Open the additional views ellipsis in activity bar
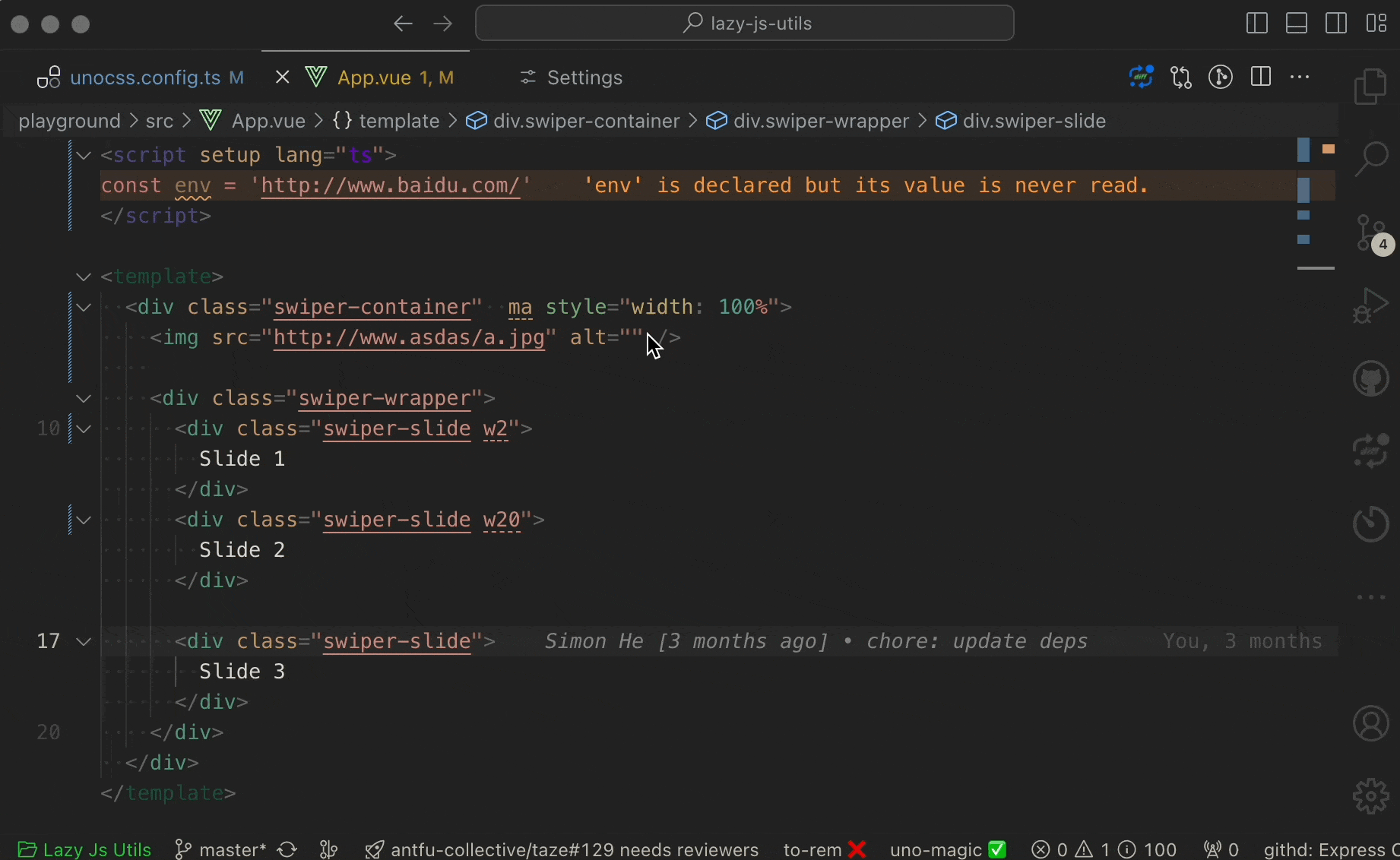The width and height of the screenshot is (1400, 860). point(1371,597)
